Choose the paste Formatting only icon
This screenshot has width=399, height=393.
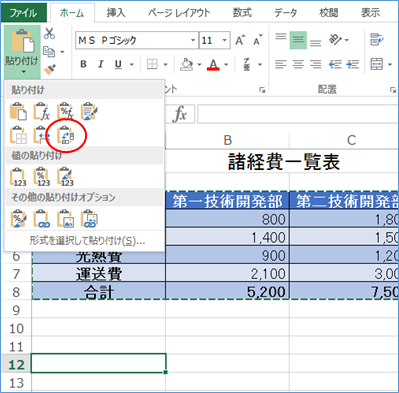[18, 219]
